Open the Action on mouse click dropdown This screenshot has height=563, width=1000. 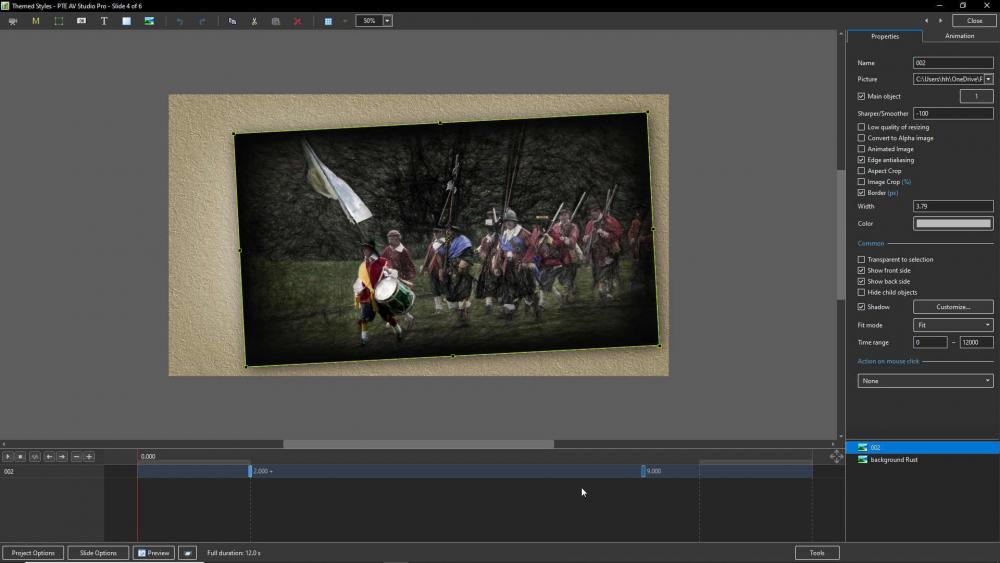pyautogui.click(x=925, y=381)
